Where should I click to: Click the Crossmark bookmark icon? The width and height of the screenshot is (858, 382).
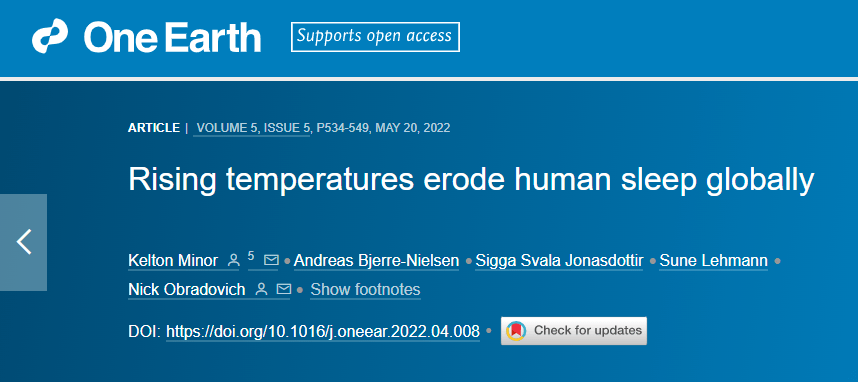(x=516, y=331)
